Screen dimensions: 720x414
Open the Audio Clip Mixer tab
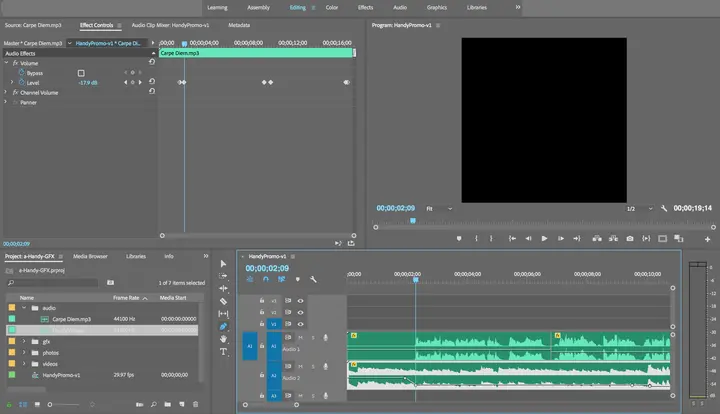click(170, 25)
